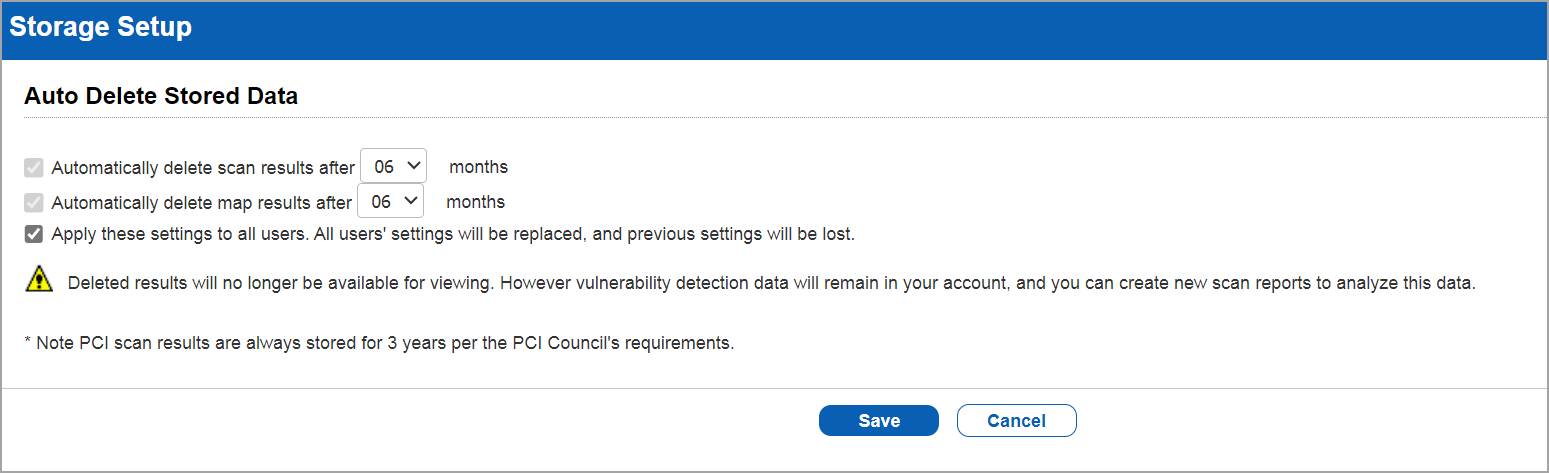Toggle the automatically delete scan results checkbox

tap(34, 167)
